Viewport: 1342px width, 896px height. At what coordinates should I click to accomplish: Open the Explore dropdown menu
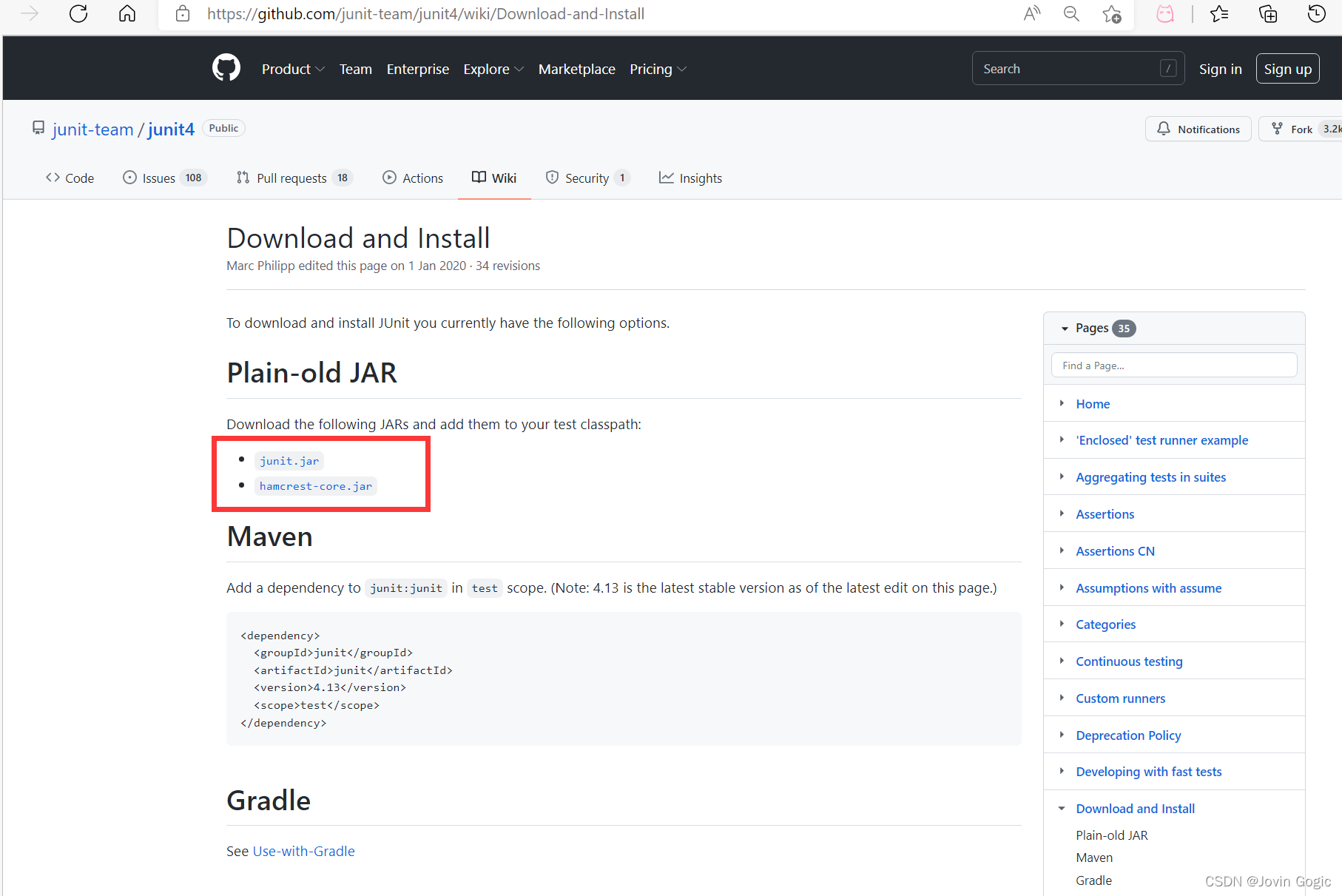pyautogui.click(x=493, y=69)
